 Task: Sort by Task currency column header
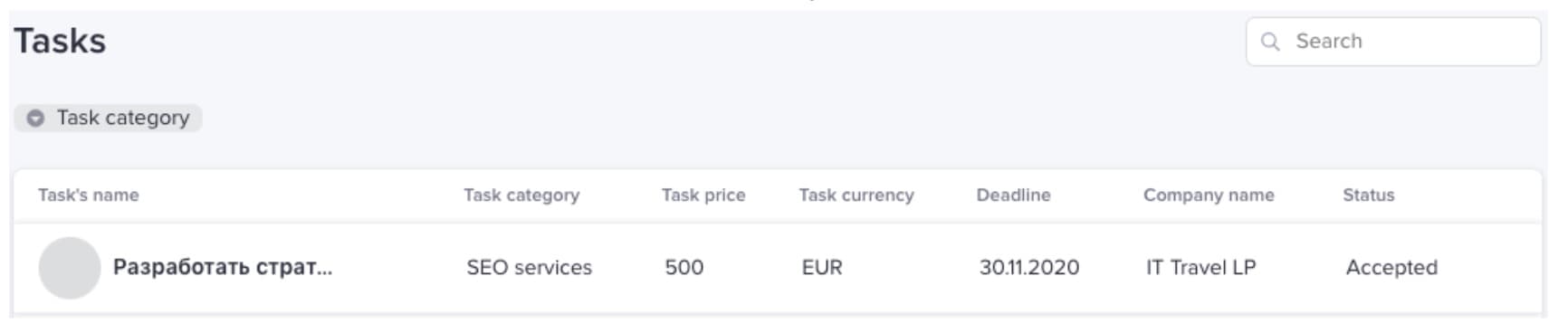tap(856, 195)
